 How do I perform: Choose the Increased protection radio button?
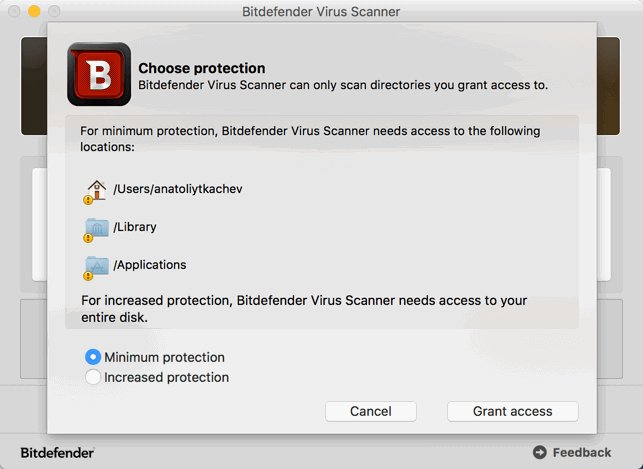pyautogui.click(x=94, y=377)
